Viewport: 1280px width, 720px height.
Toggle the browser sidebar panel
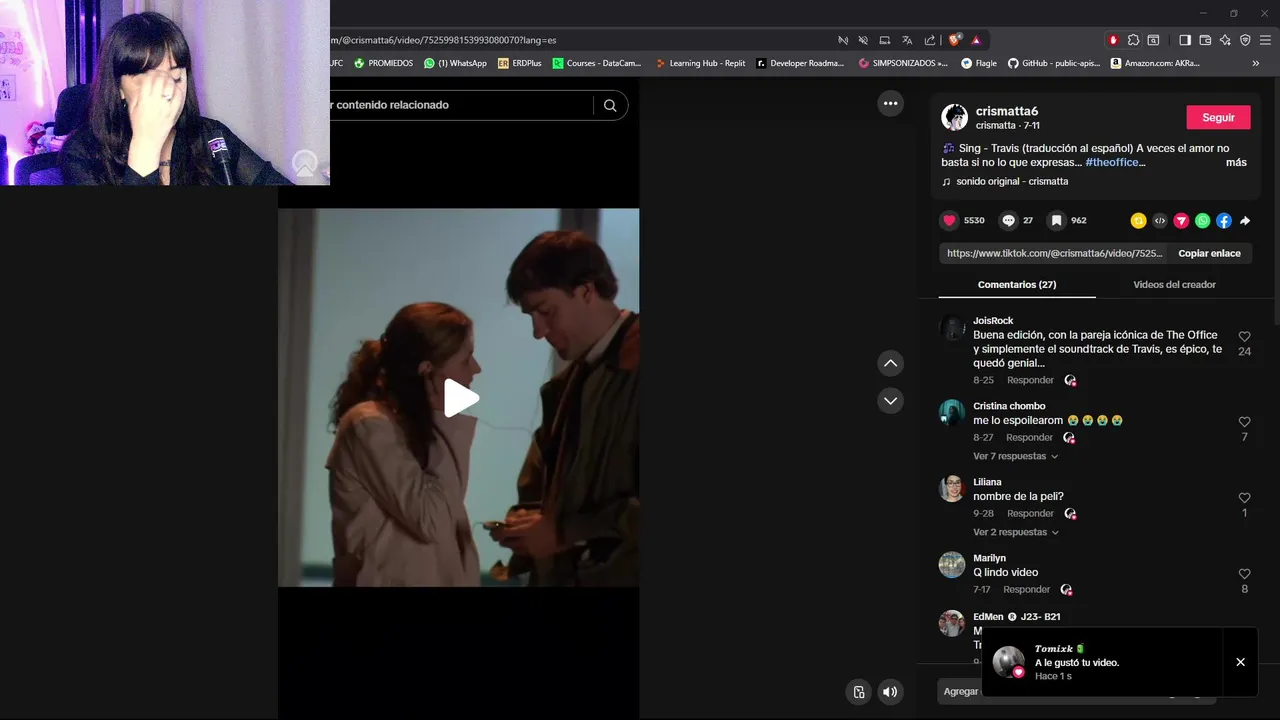click(1185, 40)
